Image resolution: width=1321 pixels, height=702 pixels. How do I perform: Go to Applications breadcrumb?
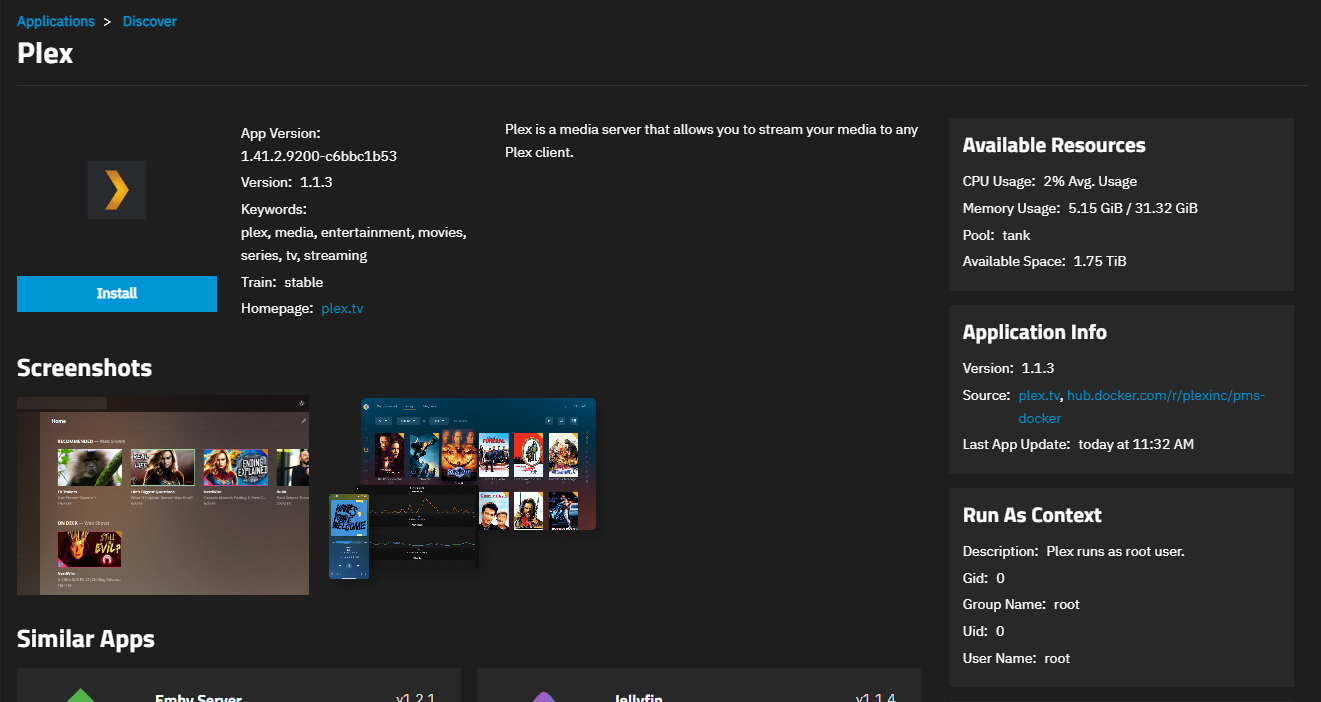[56, 21]
